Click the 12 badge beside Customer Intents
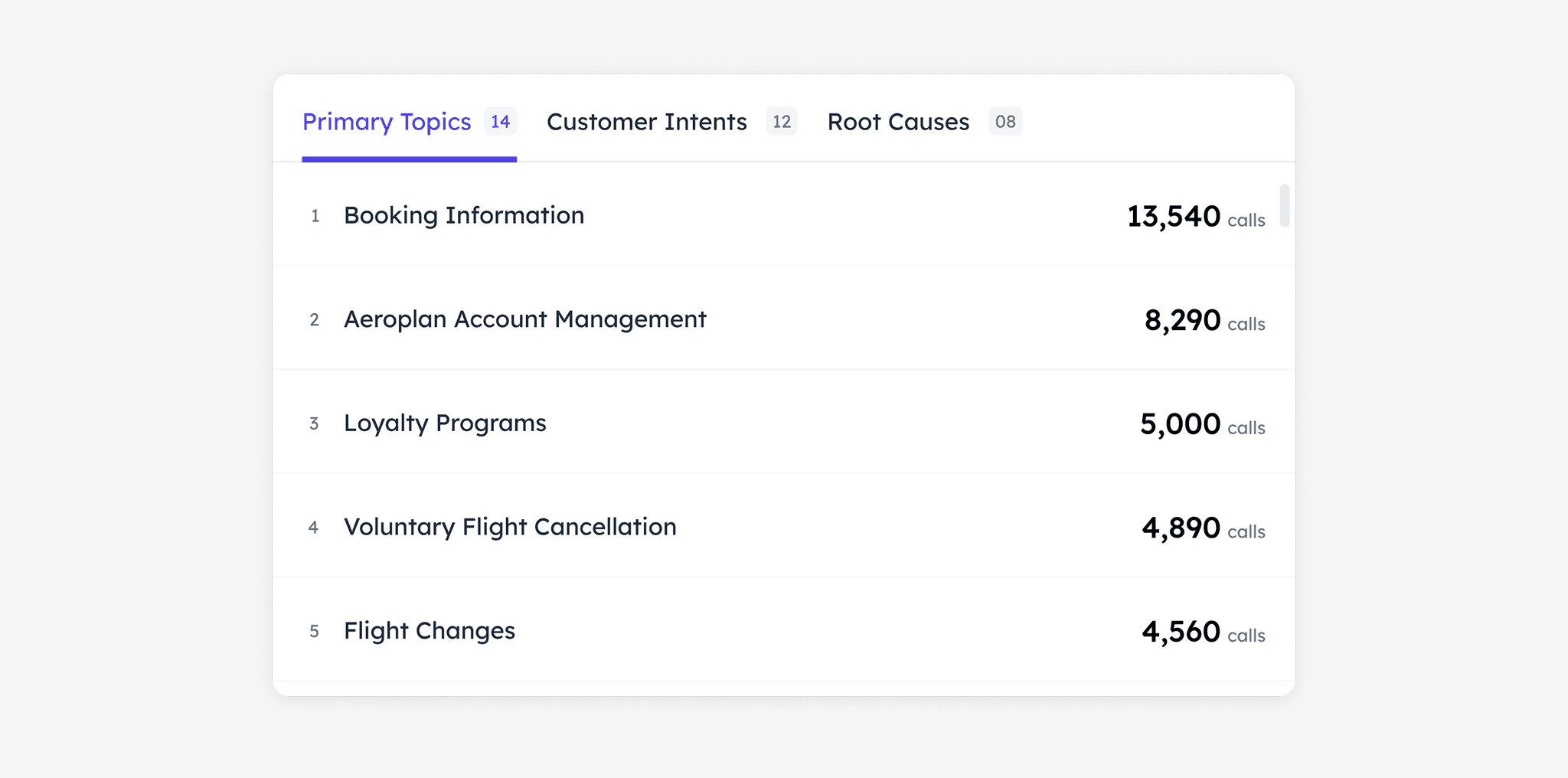Viewport: 1568px width, 778px height. click(782, 122)
